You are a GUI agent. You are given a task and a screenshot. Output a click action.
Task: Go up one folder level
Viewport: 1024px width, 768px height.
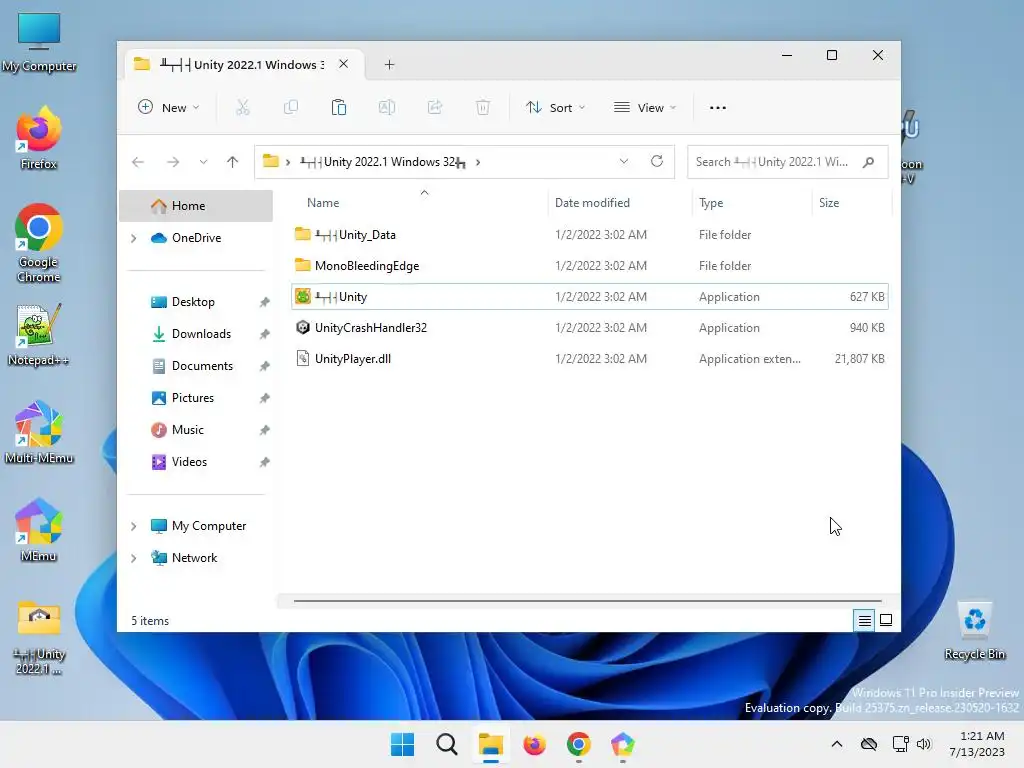(x=232, y=162)
